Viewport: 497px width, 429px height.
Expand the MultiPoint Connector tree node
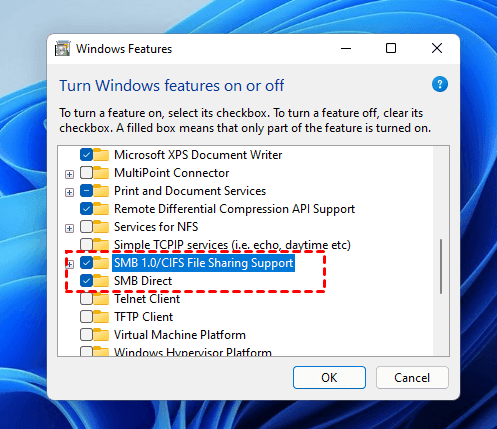point(69,174)
